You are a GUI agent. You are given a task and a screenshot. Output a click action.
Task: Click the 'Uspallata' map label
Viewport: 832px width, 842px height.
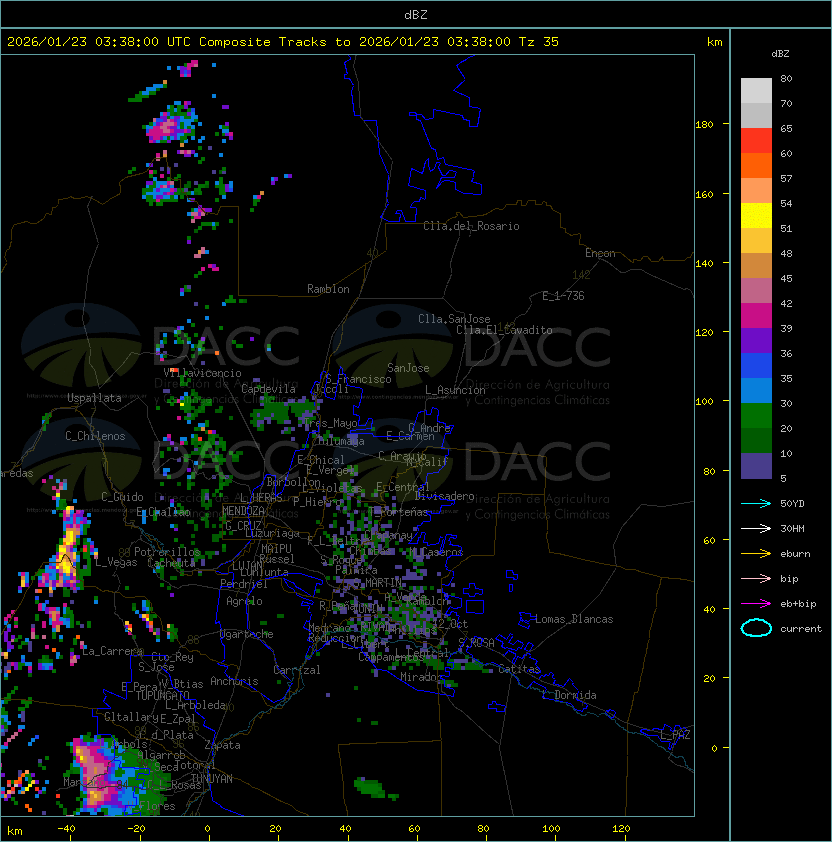point(94,398)
